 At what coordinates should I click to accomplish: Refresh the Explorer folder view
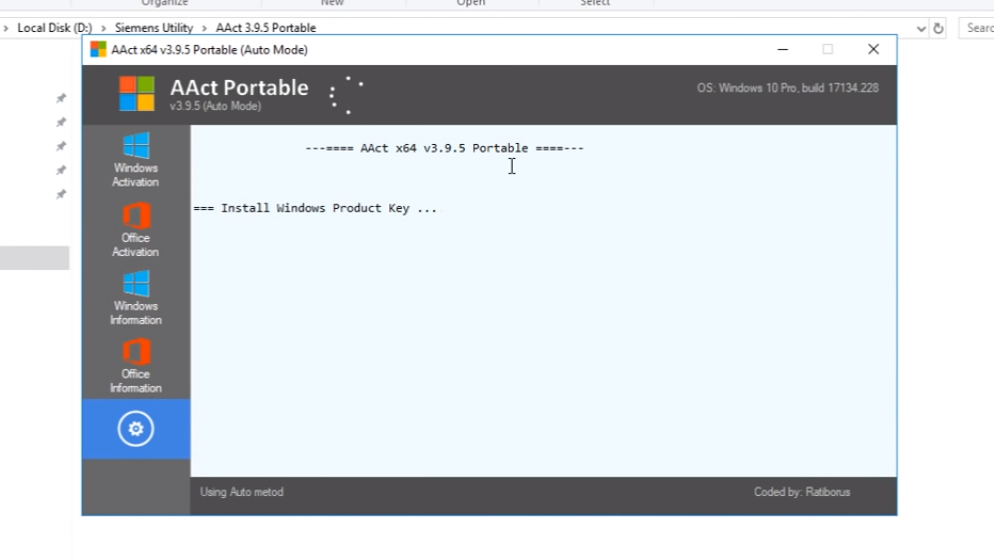(938, 28)
